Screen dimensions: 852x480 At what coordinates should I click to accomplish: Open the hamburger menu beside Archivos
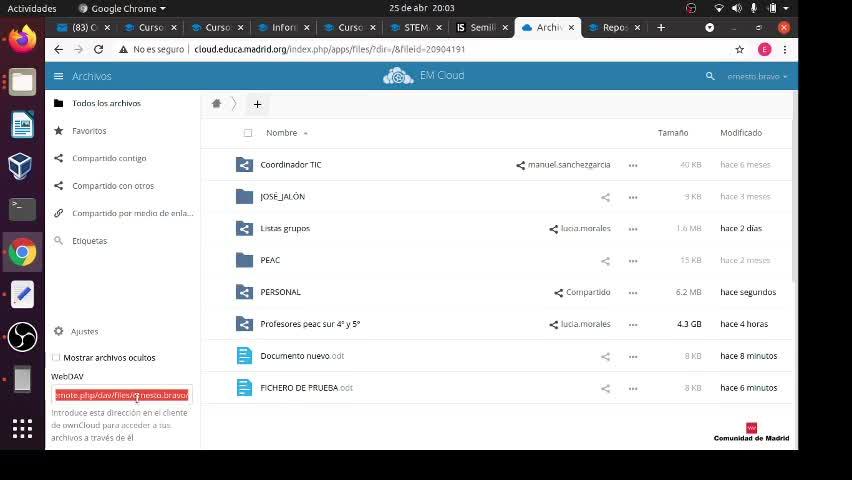[59, 76]
